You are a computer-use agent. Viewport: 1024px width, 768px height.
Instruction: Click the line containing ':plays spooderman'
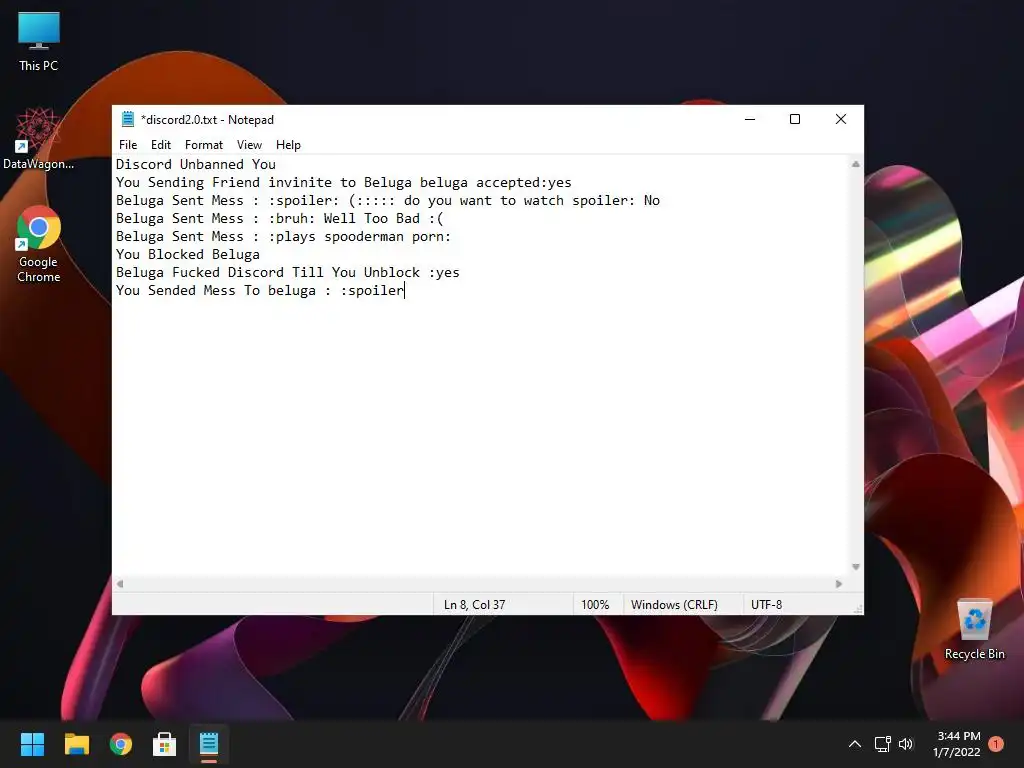[283, 236]
